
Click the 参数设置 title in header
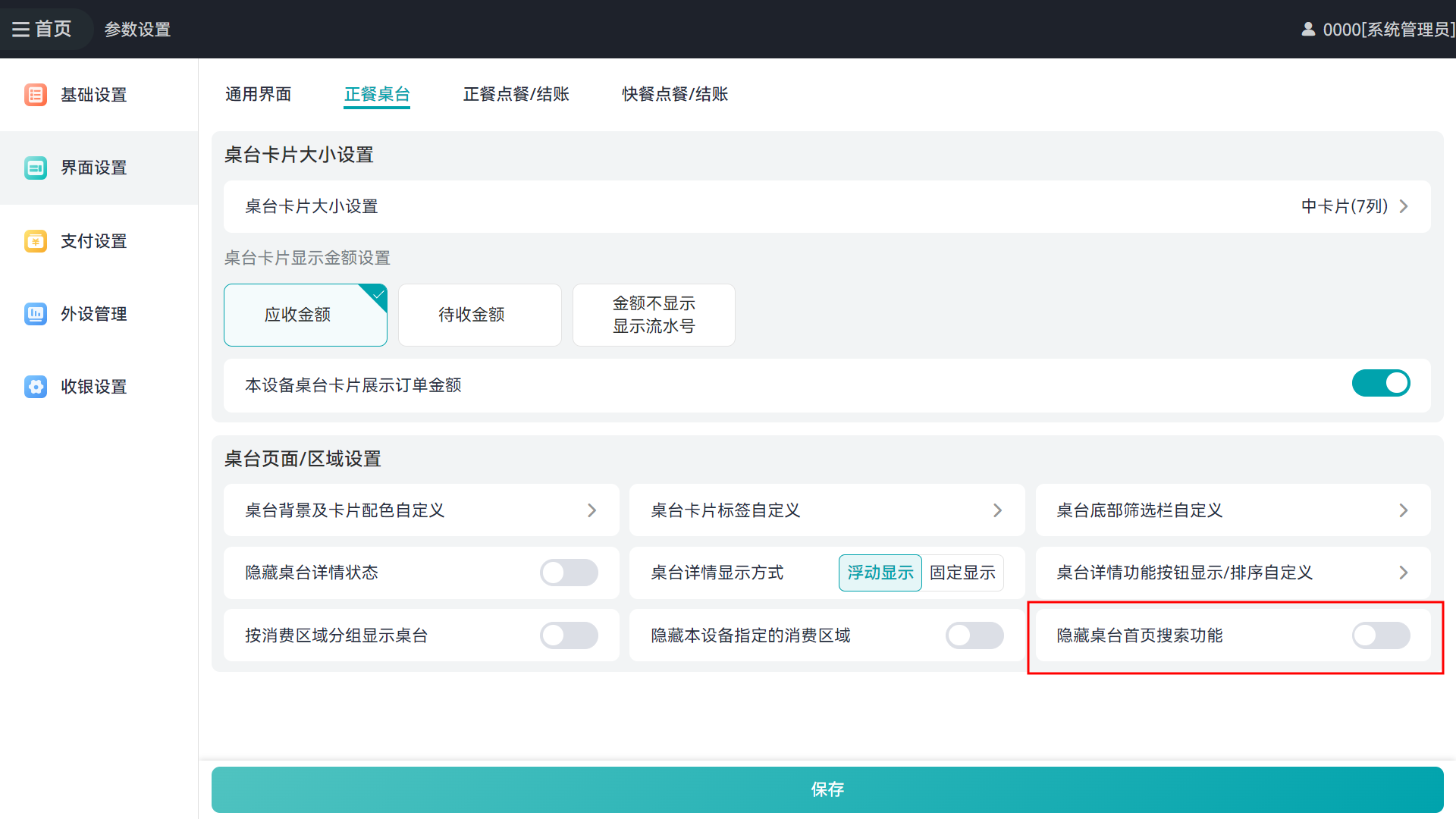click(137, 30)
